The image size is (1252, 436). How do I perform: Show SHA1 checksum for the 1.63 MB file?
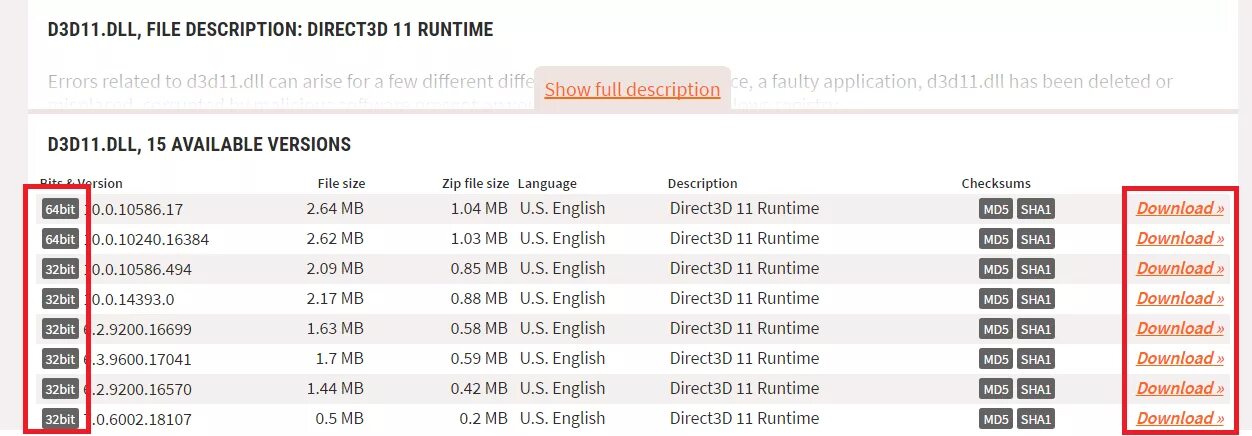click(x=1035, y=330)
